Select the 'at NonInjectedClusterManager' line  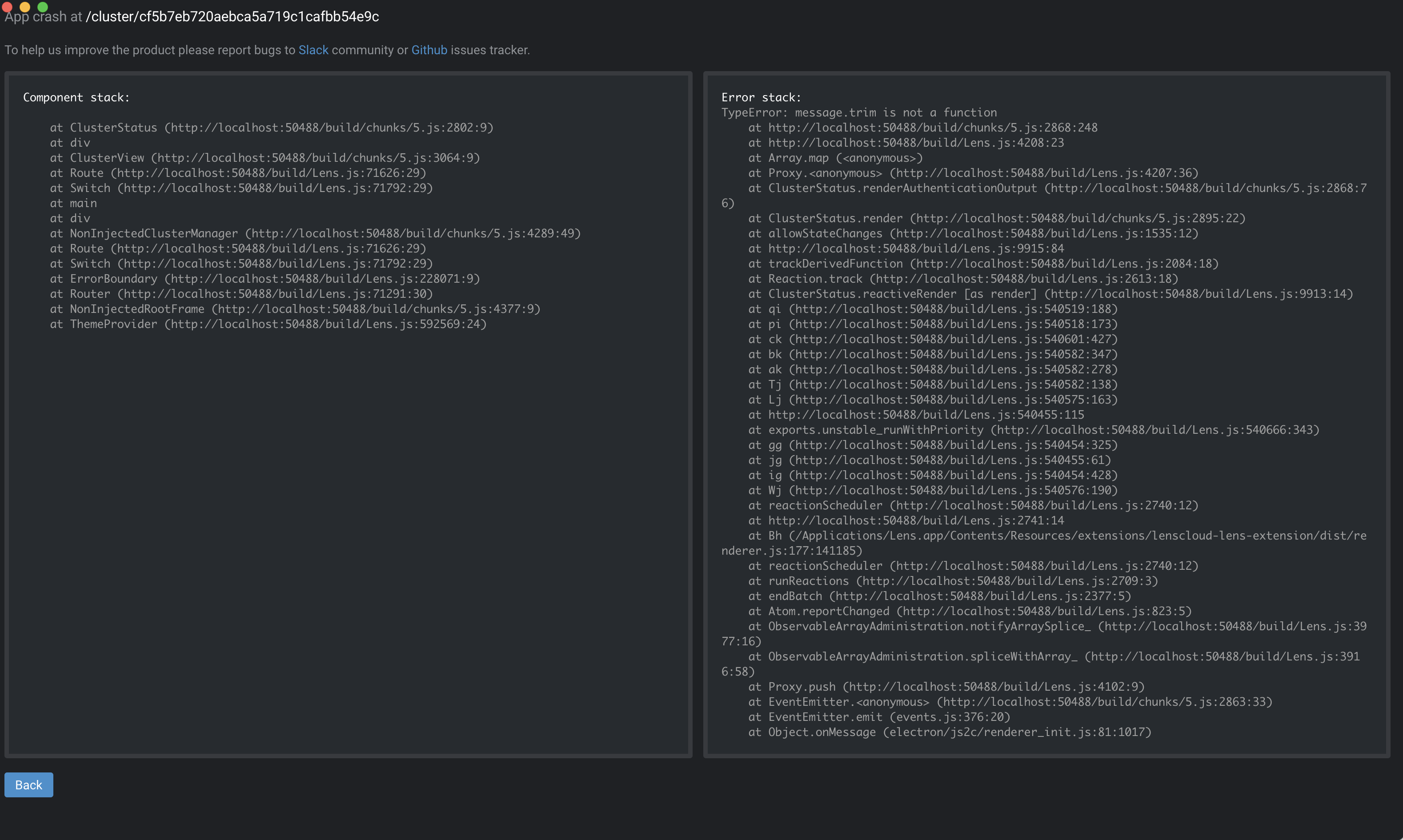315,233
